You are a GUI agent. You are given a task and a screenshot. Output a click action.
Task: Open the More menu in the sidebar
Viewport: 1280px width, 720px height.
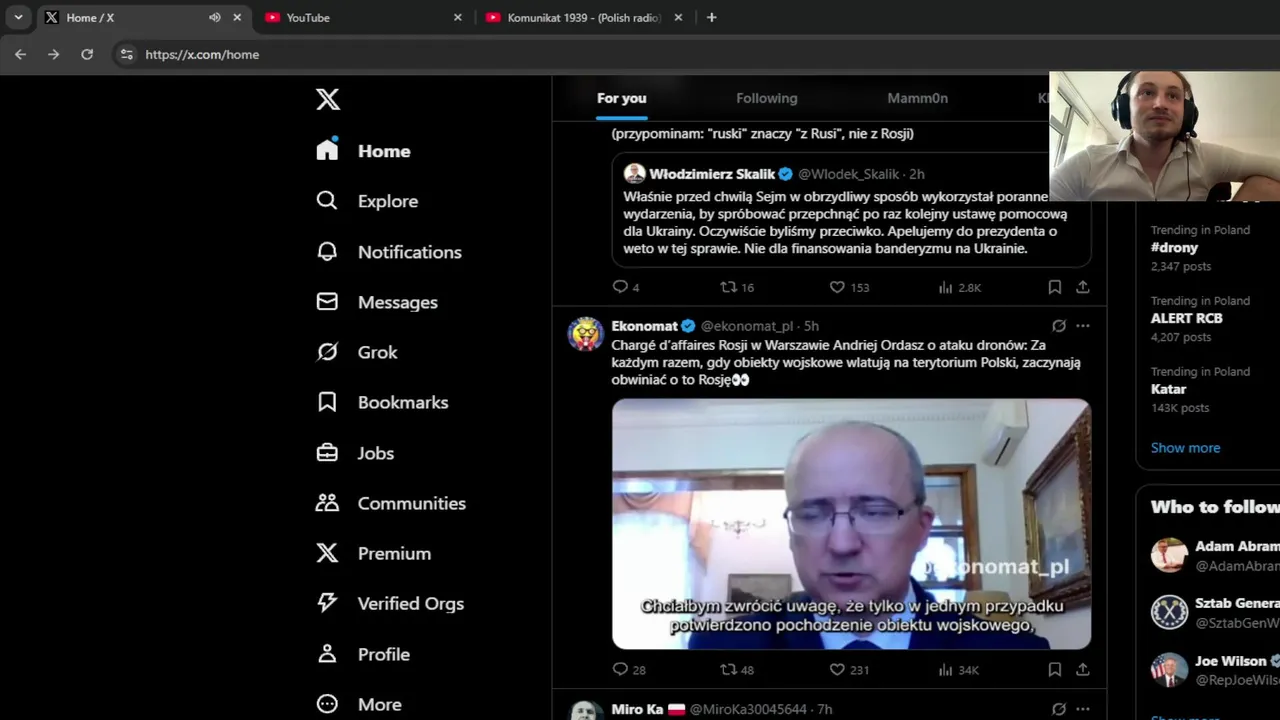(x=359, y=704)
